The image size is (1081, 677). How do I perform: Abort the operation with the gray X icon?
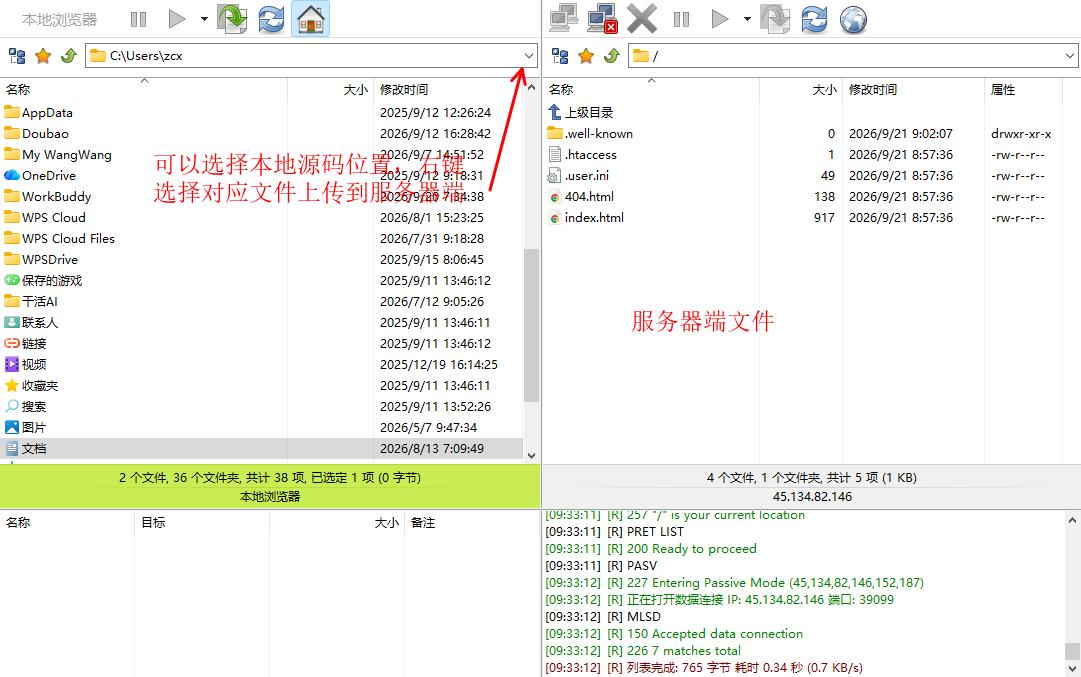(x=642, y=19)
